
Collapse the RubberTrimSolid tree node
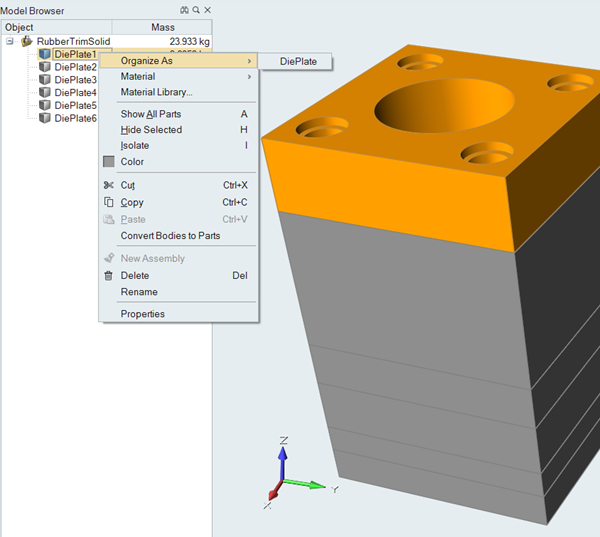click(10, 41)
